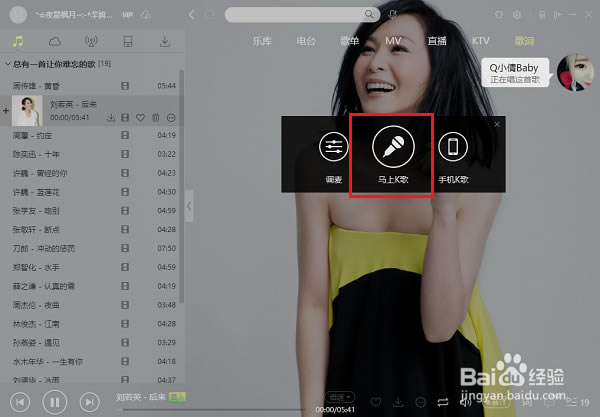Select song 周蕙 - 约定
The image size is (600, 417).
point(33,135)
